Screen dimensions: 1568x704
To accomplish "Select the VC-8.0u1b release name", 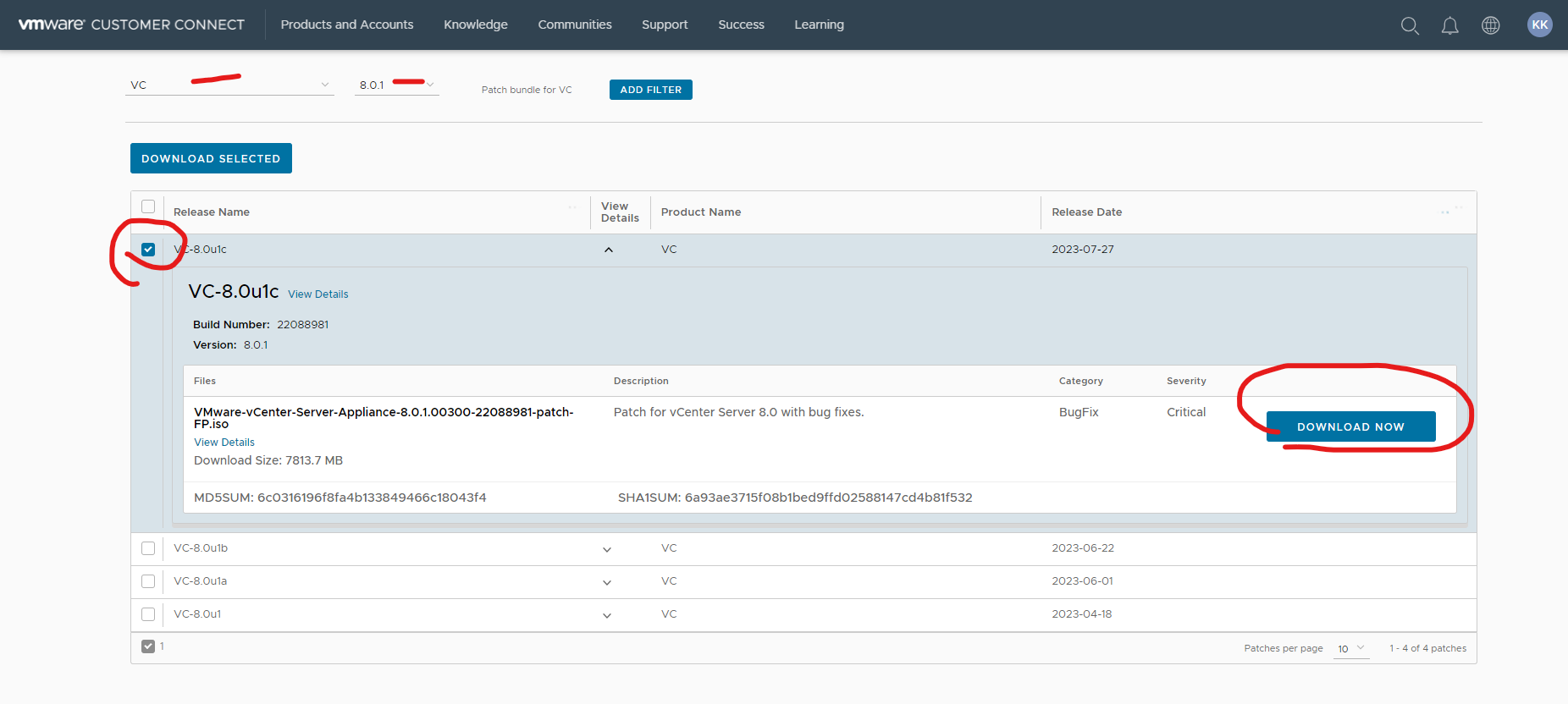I will tap(201, 548).
